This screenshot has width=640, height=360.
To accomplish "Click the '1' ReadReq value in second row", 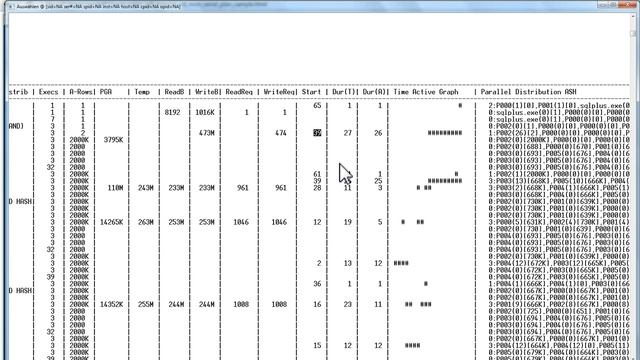I will click(246, 112).
